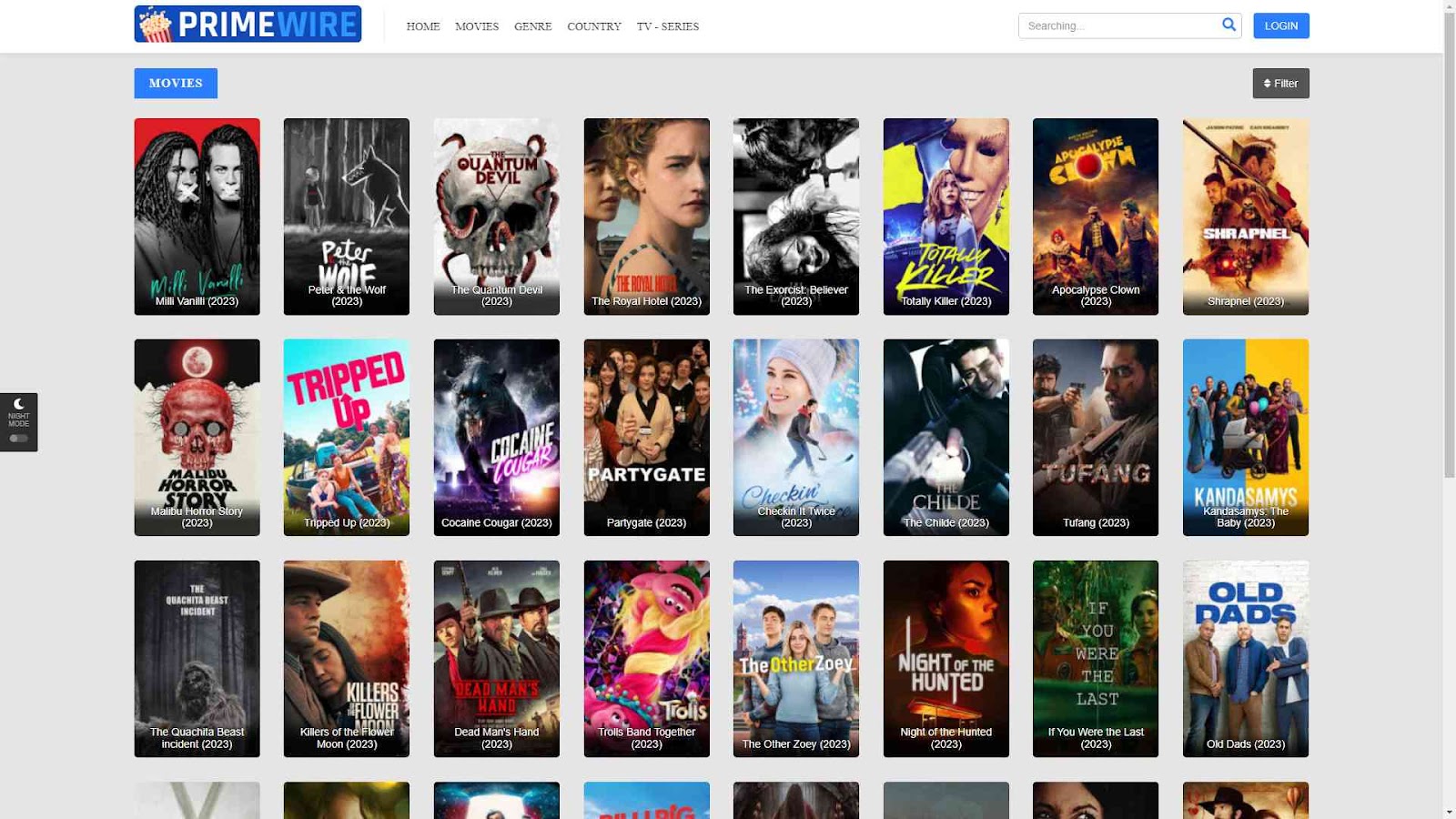Open Kandasamys: The Baby (2023) poster
Viewport: 1456px width, 819px height.
[x=1246, y=438]
